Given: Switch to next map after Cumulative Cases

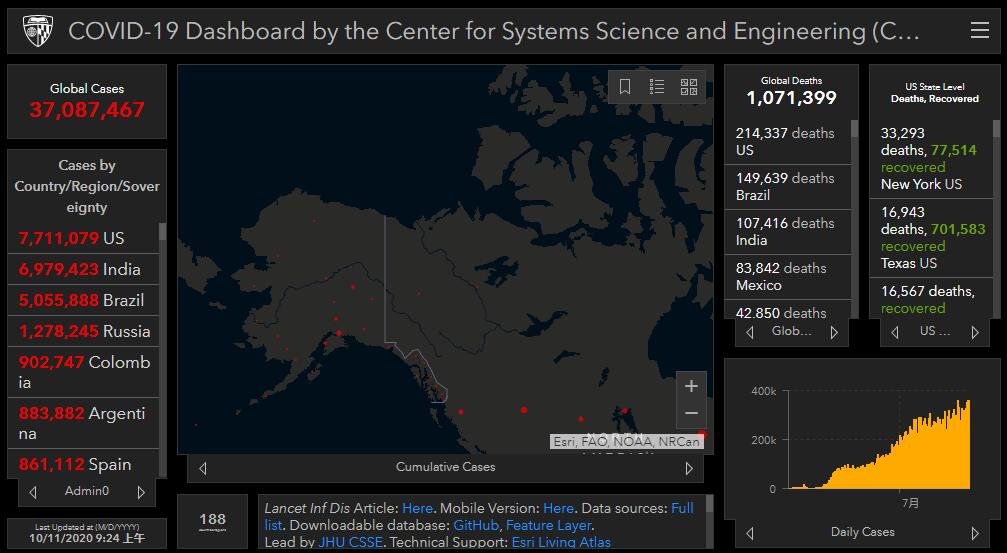Looking at the screenshot, I should pos(688,468).
